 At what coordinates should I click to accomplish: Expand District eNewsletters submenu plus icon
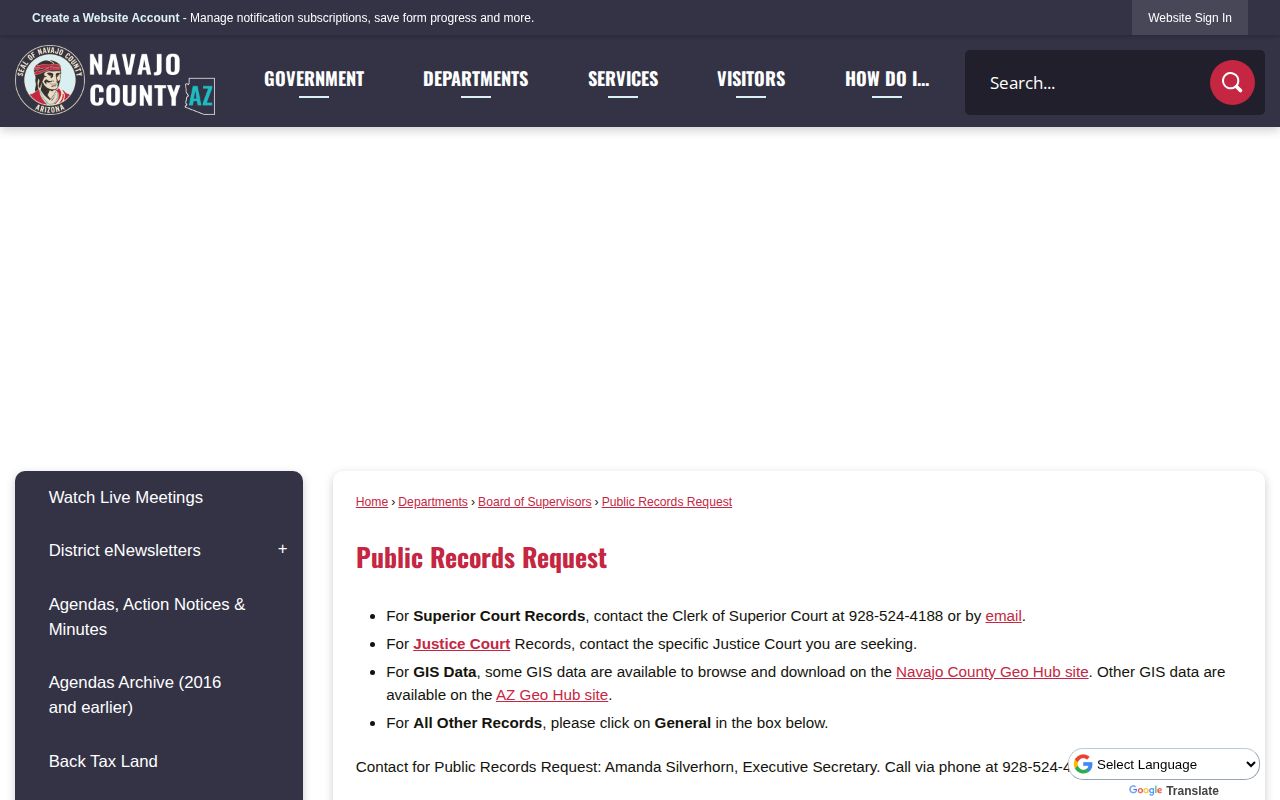(283, 550)
